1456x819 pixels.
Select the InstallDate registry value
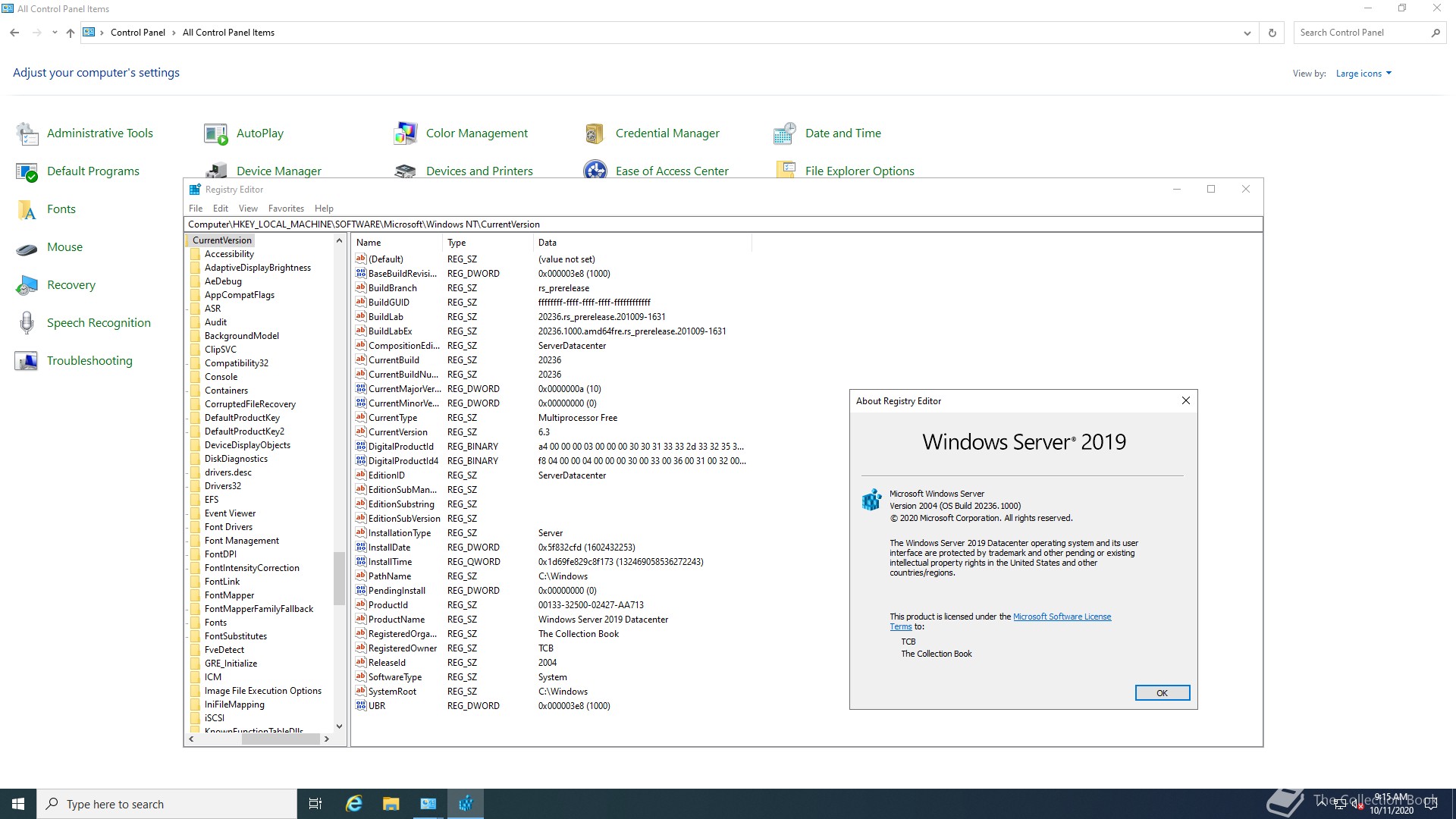(389, 548)
